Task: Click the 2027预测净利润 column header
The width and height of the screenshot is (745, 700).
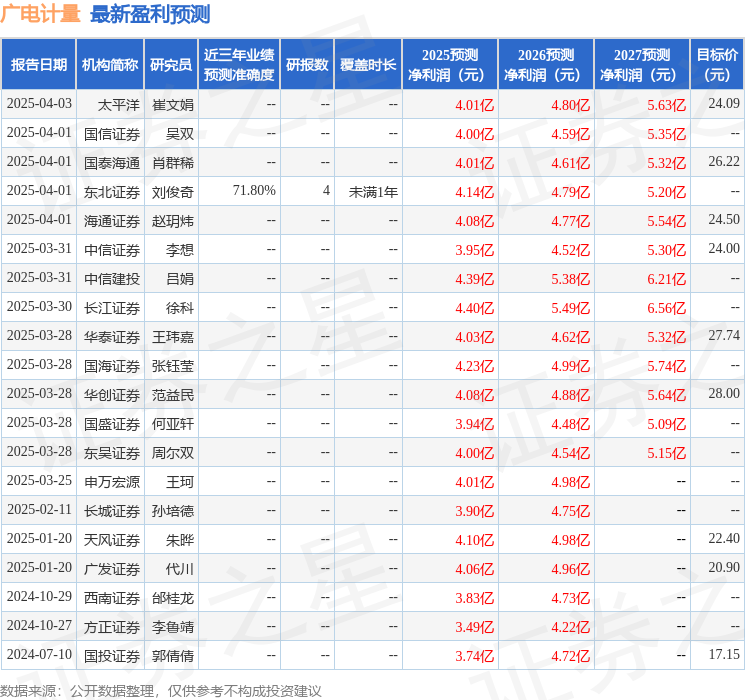Action: pos(642,65)
